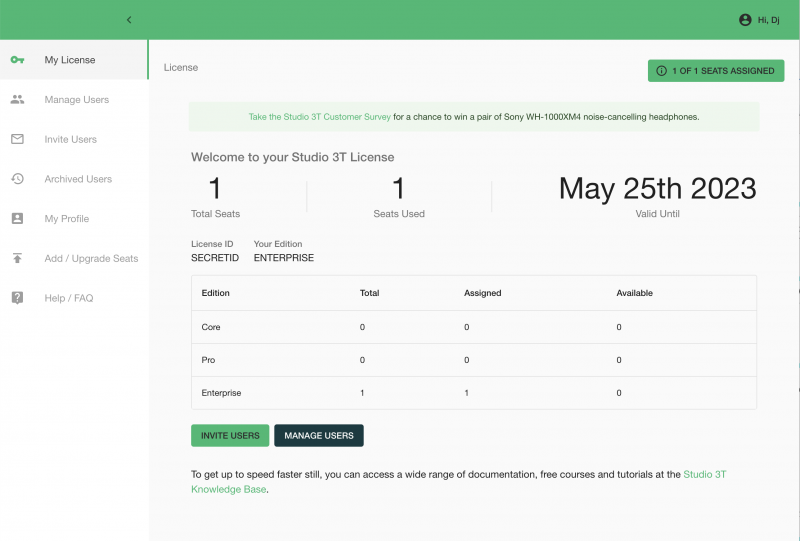
Task: Go to Manage Users in the sidebar
Action: 74,100
